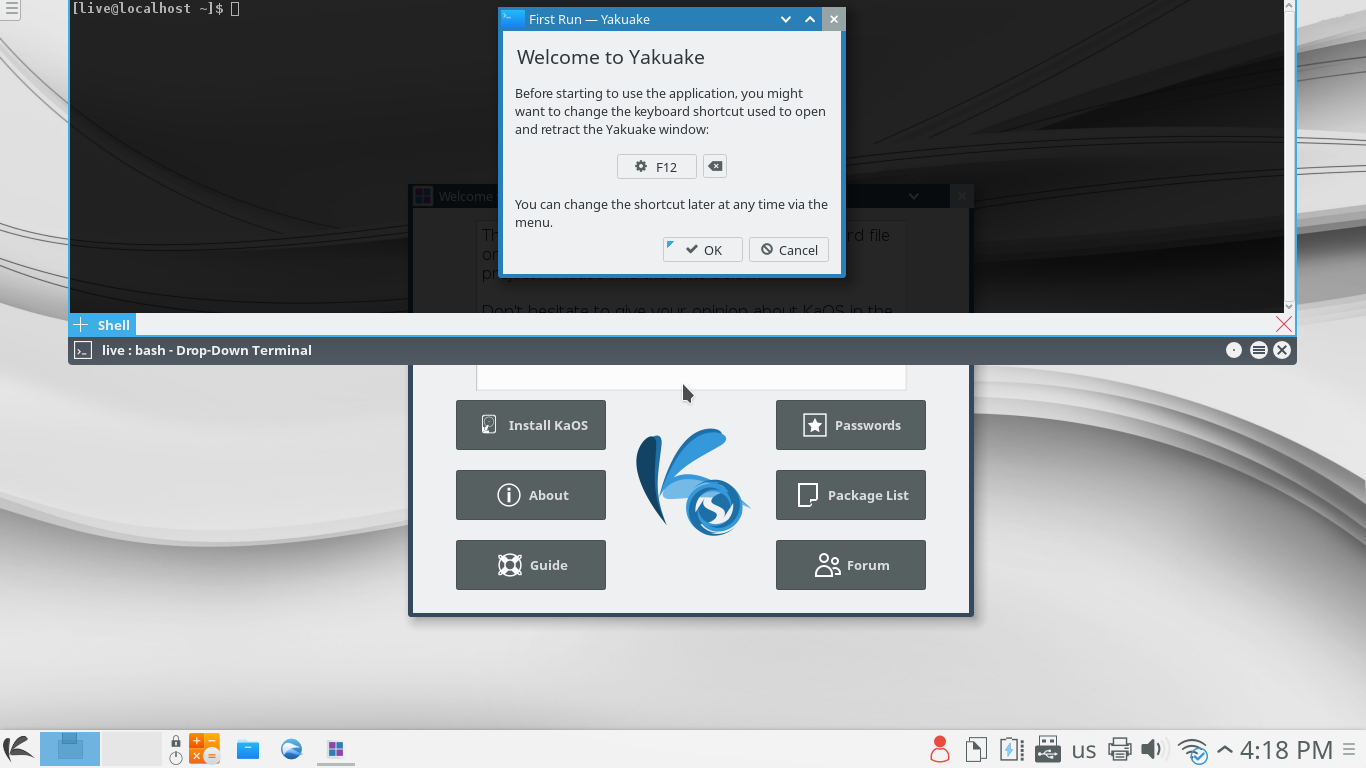Keep the First Run dialog below others
Viewport: 1366px width, 768px height.
pos(786,19)
